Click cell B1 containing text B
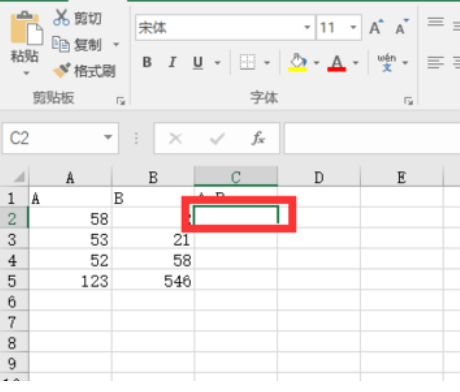This screenshot has height=392, width=460. [x=153, y=198]
